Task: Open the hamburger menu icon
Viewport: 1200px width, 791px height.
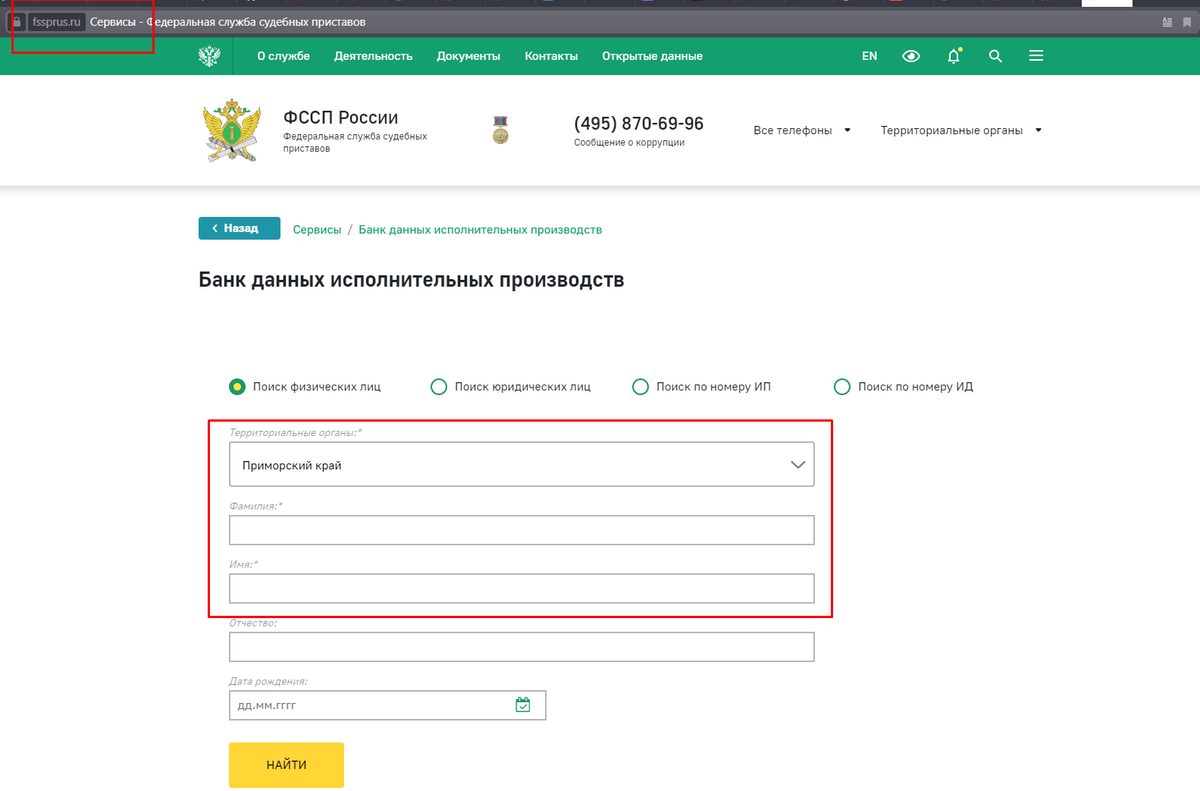Action: 1036,56
